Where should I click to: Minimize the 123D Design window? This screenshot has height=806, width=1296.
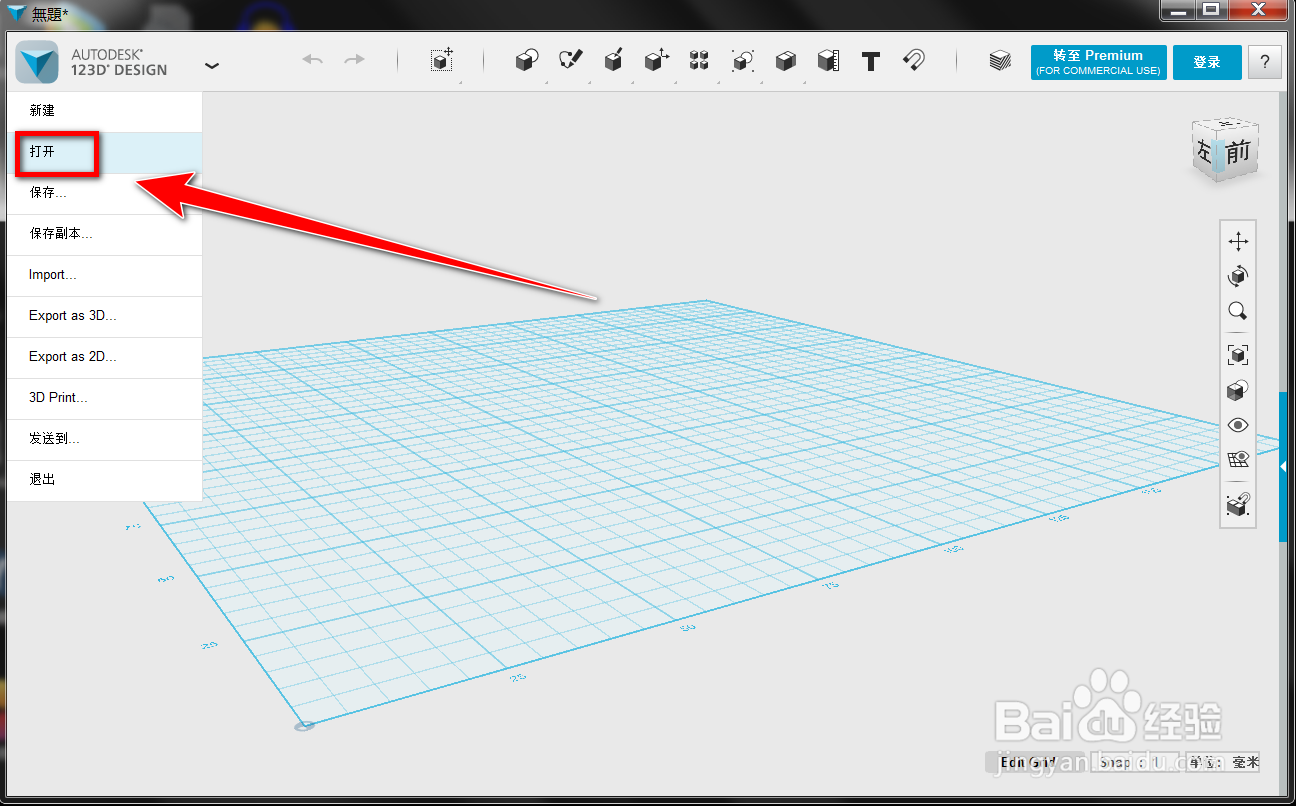[x=1179, y=9]
